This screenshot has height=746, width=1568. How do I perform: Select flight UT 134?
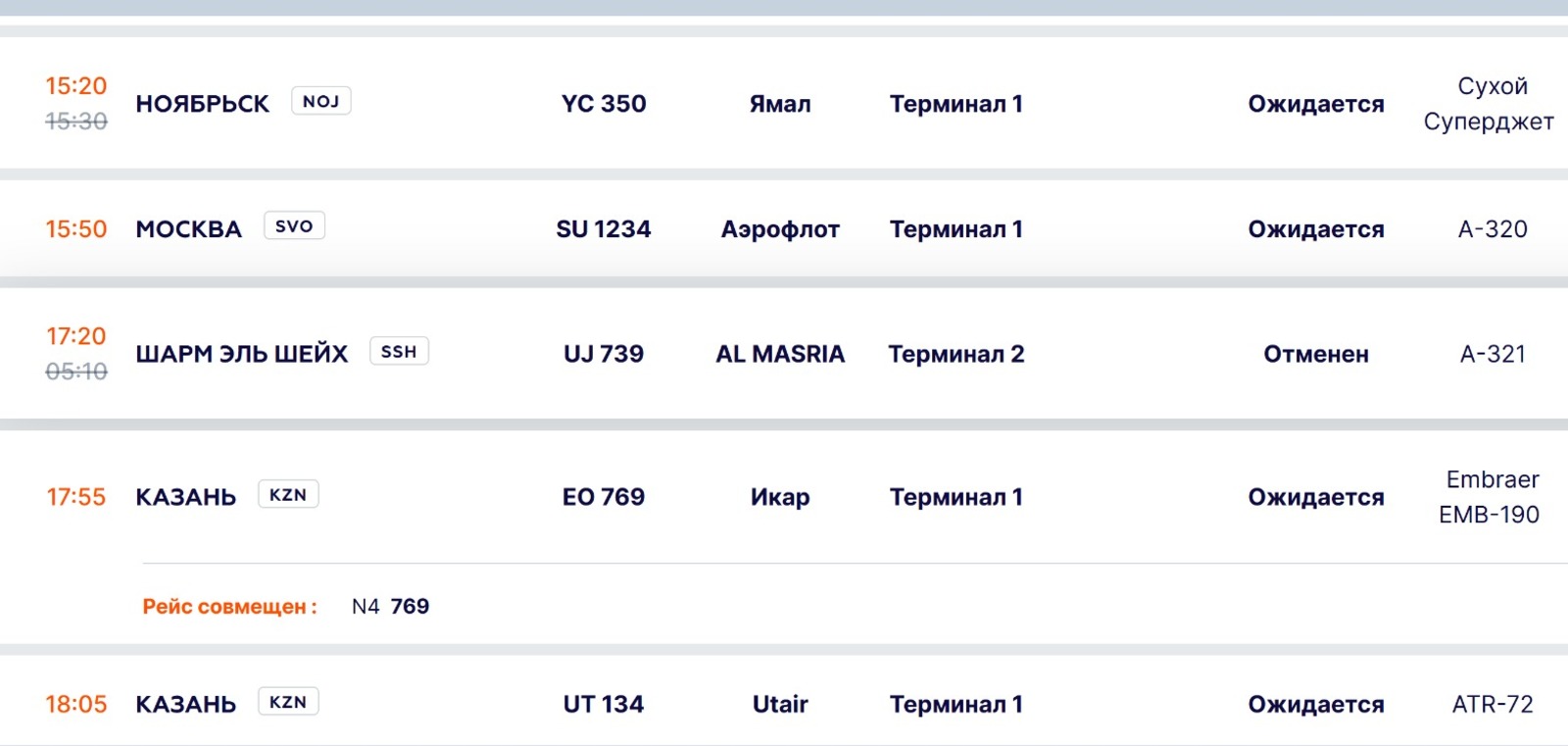point(604,704)
